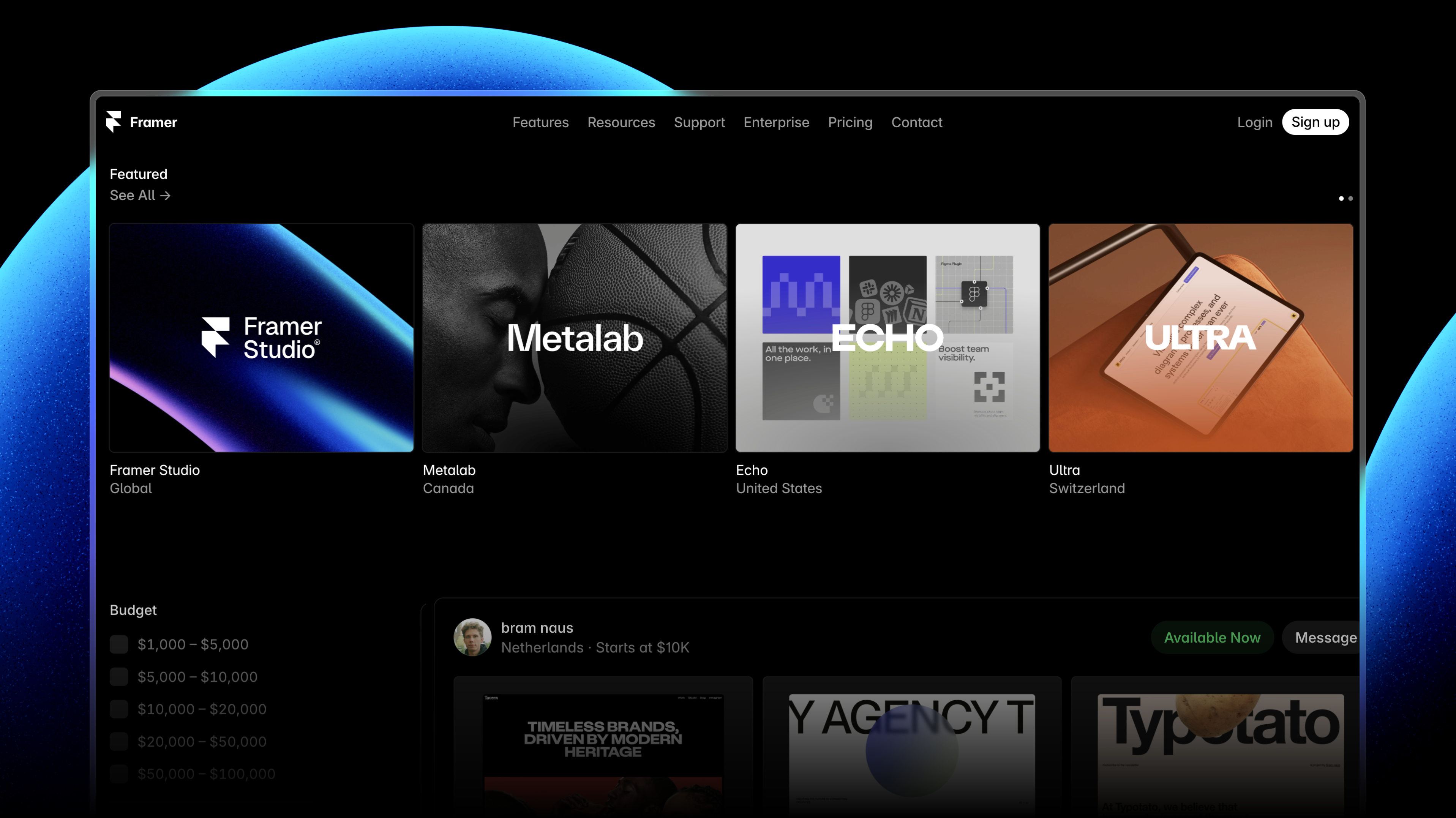Click the Echo featured card
This screenshot has height=818, width=1456.
(x=887, y=337)
